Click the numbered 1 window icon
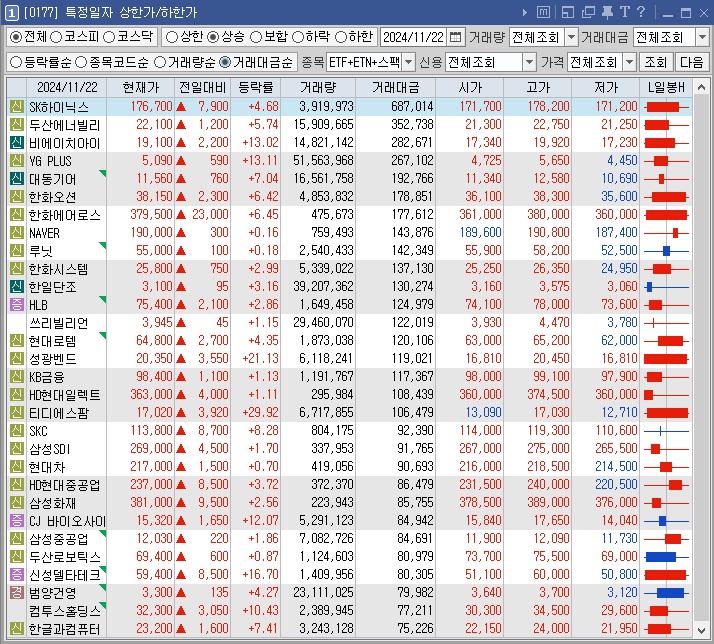 [x=11, y=13]
